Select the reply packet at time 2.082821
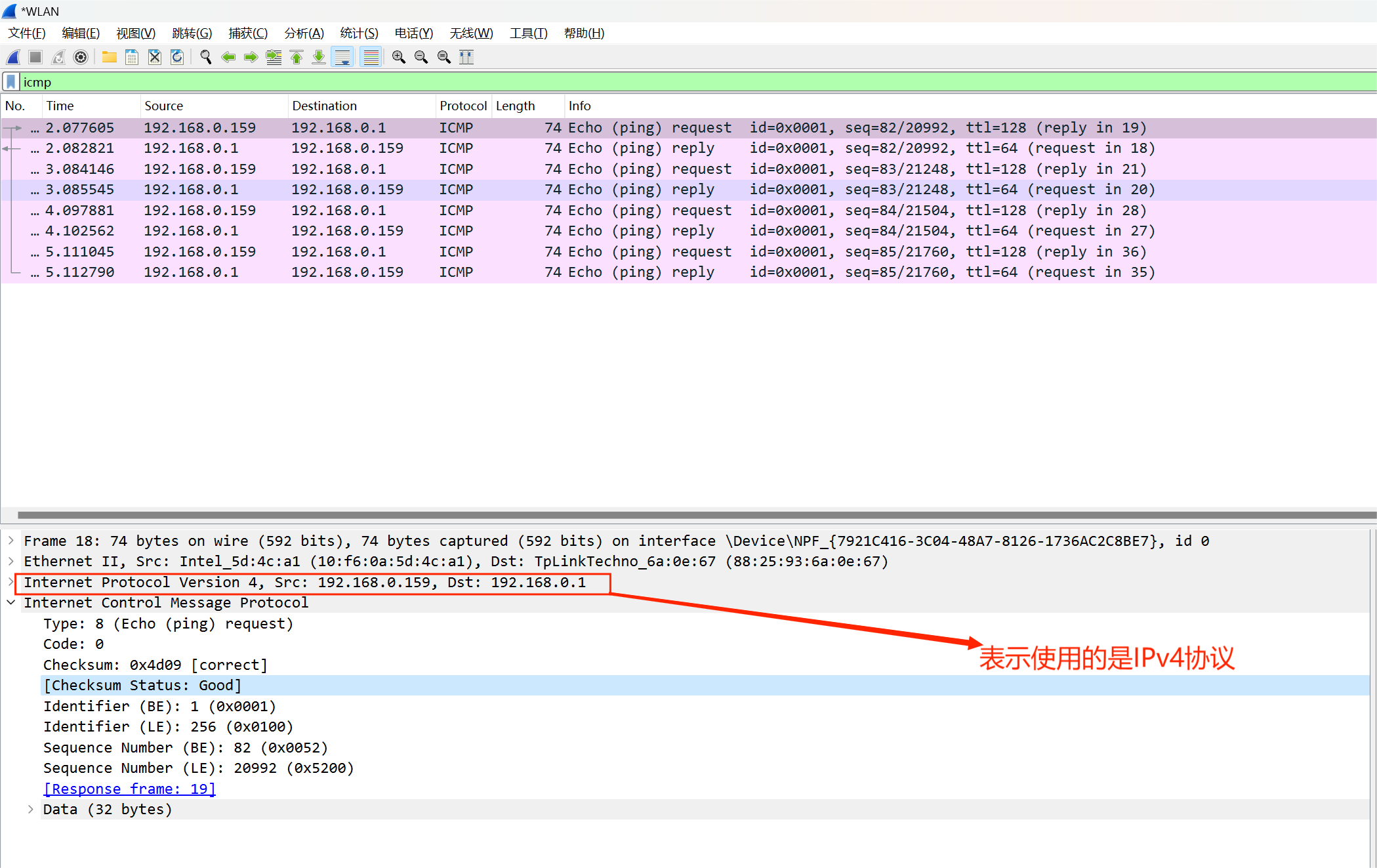 click(x=689, y=148)
